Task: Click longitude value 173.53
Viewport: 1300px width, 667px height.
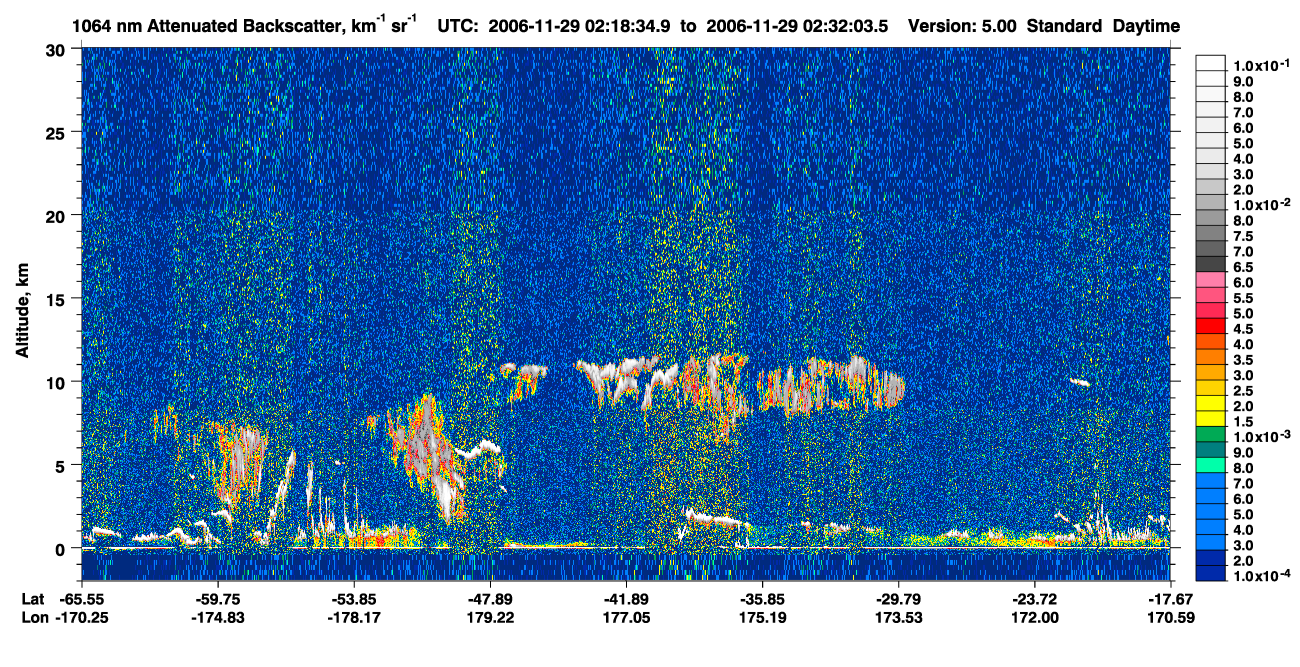Action: pos(899,618)
